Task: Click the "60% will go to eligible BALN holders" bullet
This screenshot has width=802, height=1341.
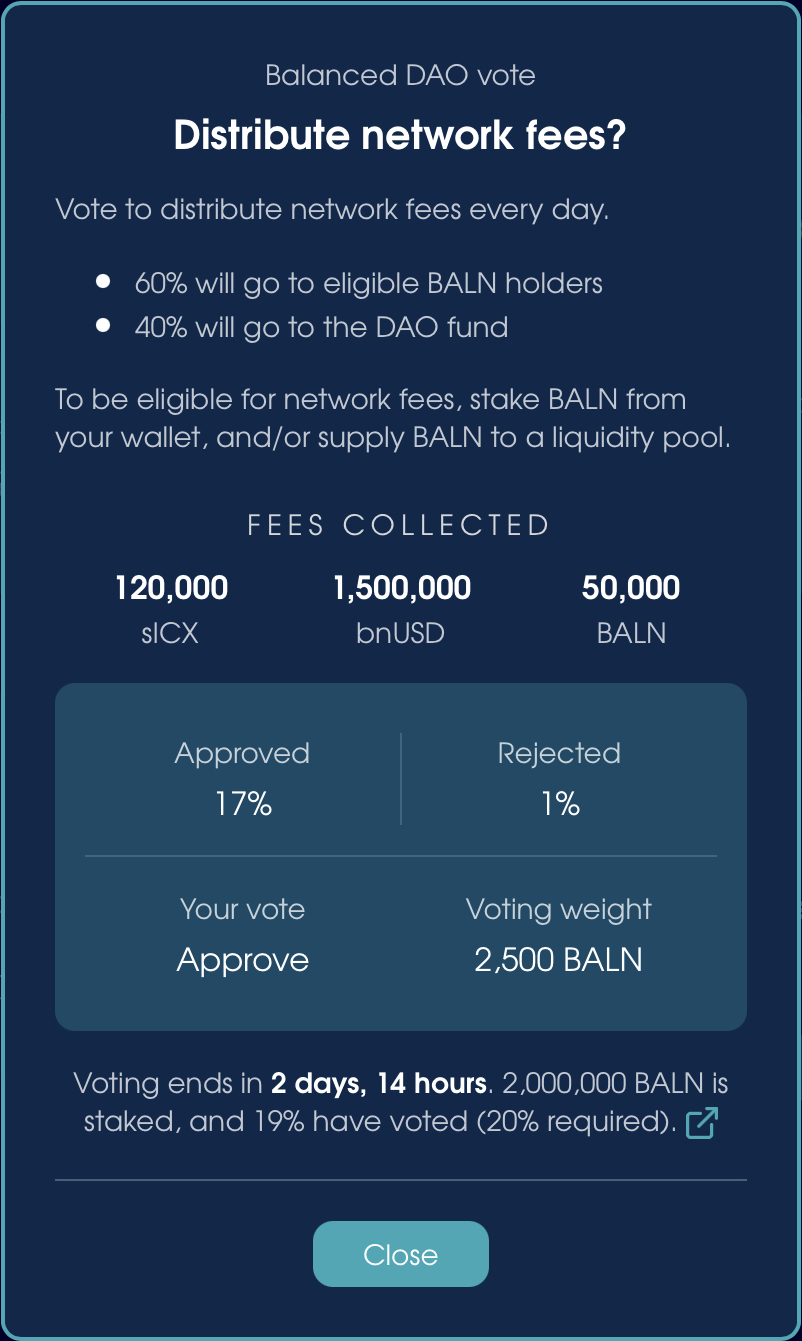Action: pos(368,283)
